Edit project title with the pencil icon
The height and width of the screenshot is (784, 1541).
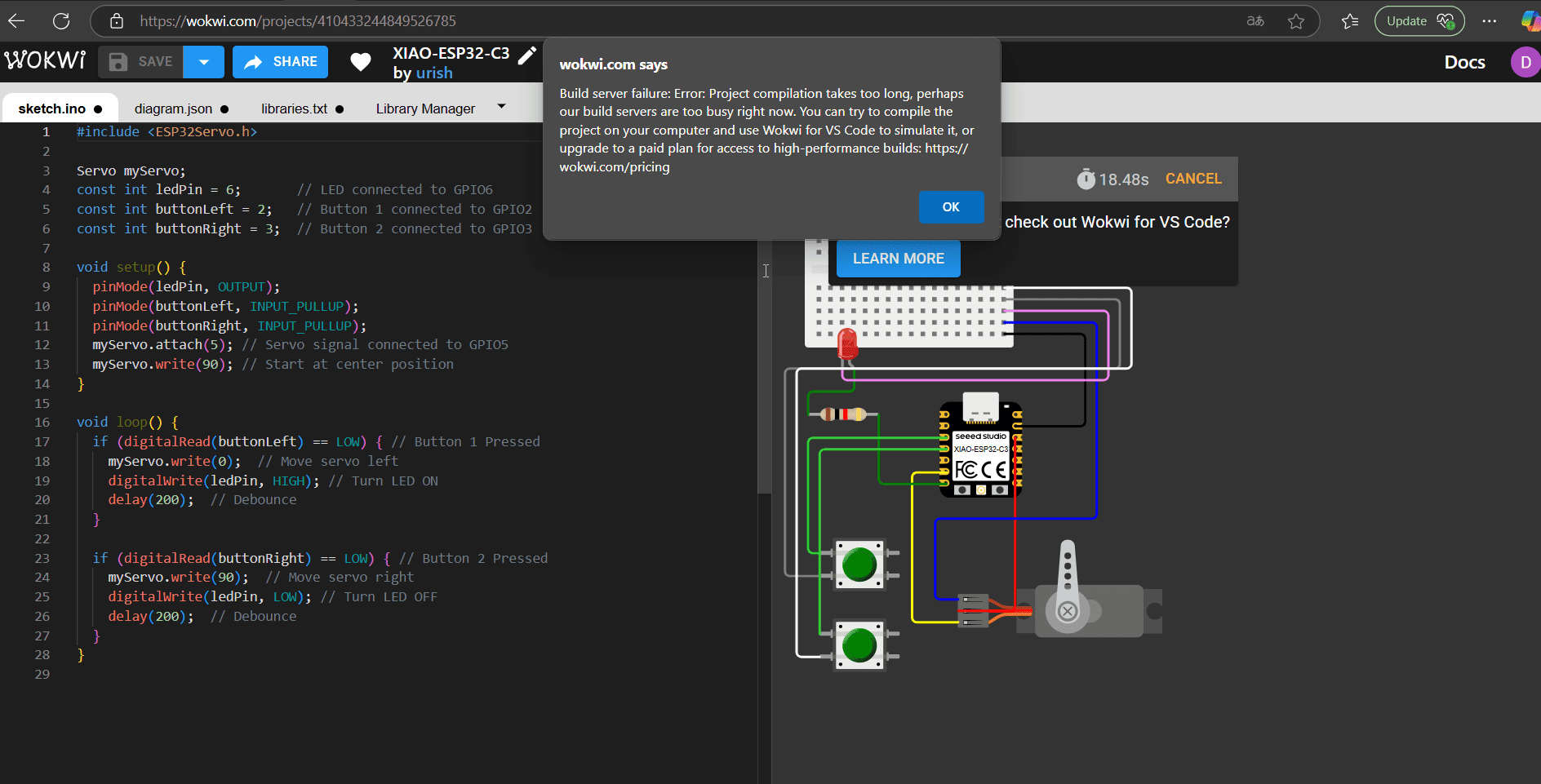528,55
